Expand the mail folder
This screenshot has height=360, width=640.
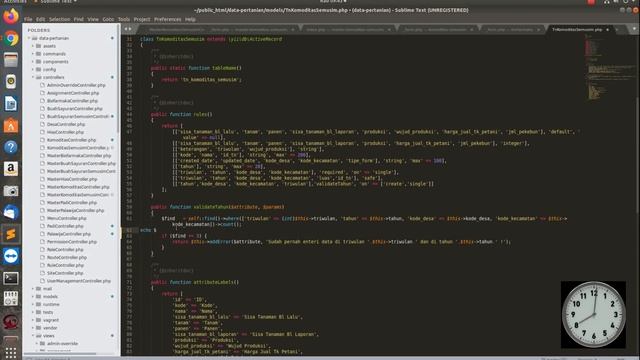[x=33, y=289]
